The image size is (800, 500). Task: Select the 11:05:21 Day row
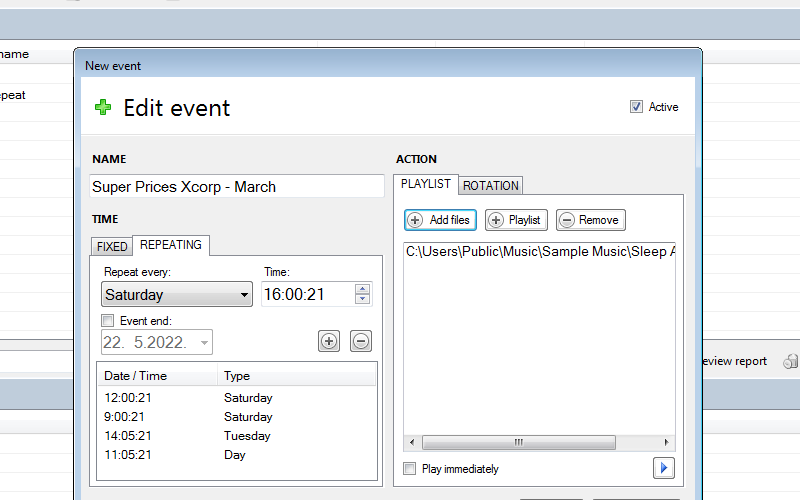pos(237,455)
